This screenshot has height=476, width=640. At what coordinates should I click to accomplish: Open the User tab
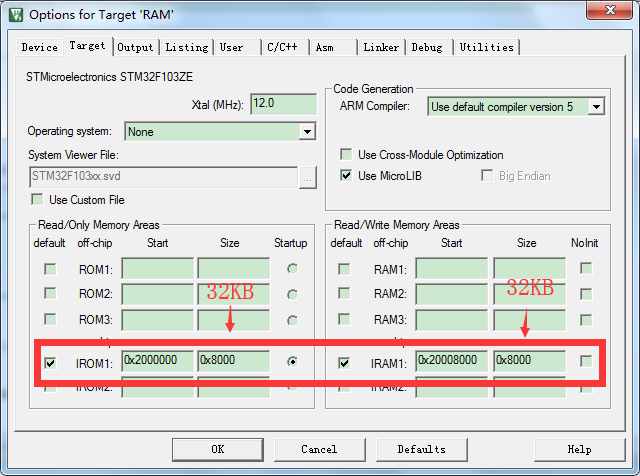pyautogui.click(x=231, y=47)
